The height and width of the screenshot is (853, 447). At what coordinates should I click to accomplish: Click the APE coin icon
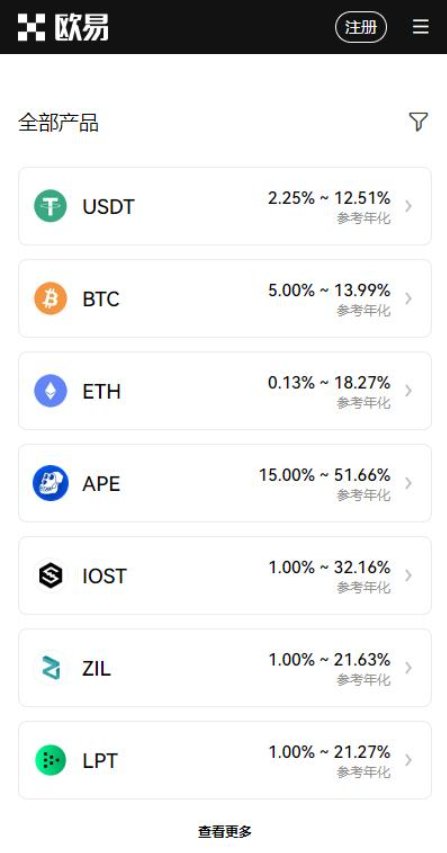tap(51, 483)
